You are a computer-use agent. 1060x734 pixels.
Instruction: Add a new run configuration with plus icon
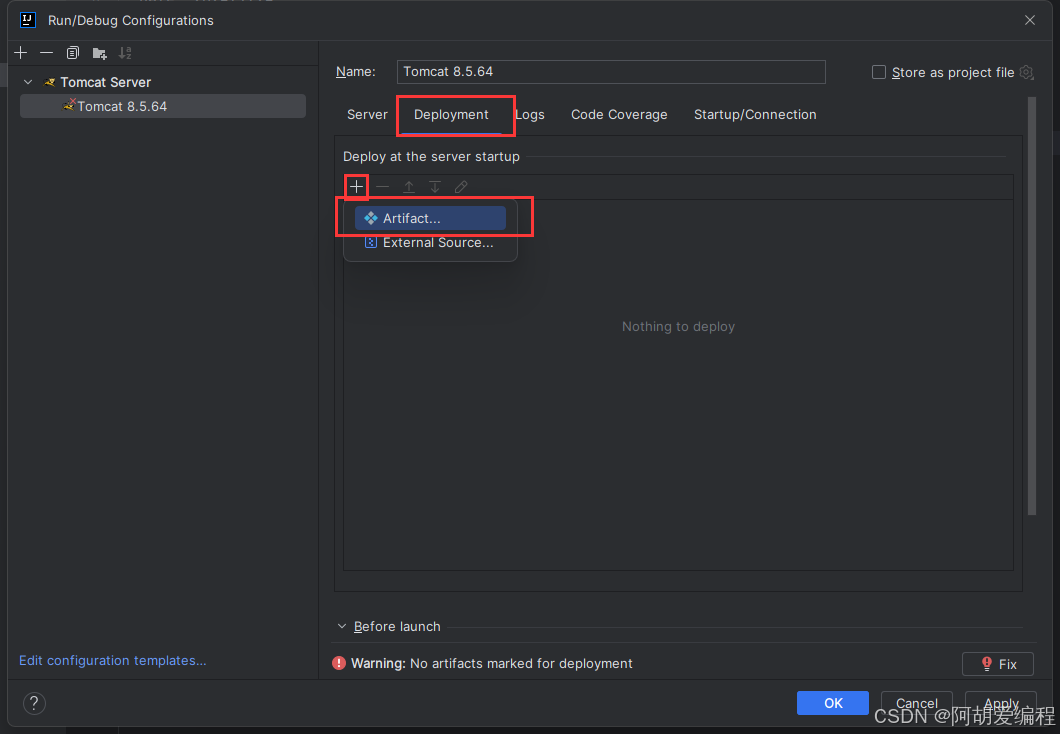click(20, 53)
